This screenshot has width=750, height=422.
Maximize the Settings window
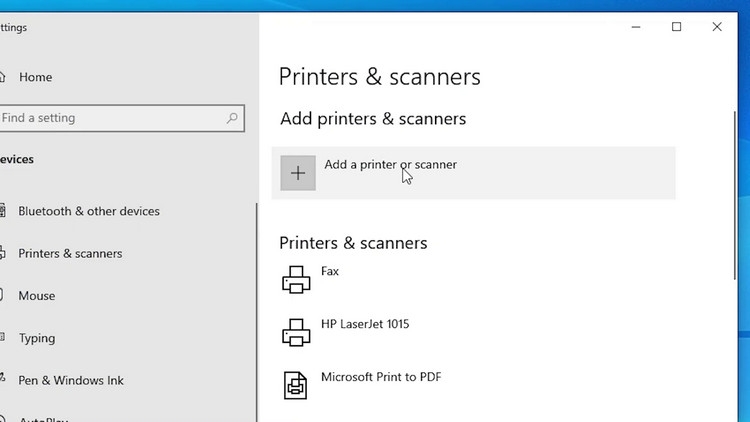(676, 27)
